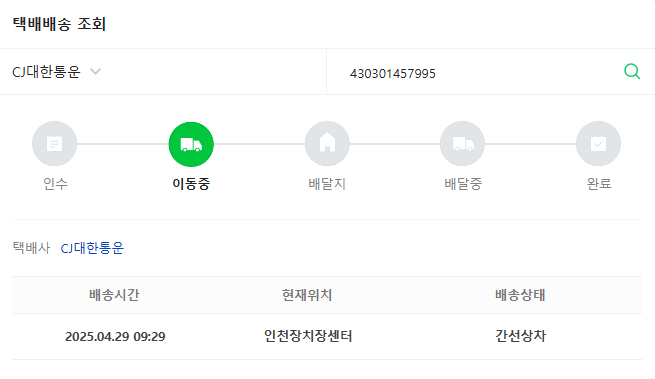
Task: Click the 이동중 status label
Action: [x=191, y=183]
